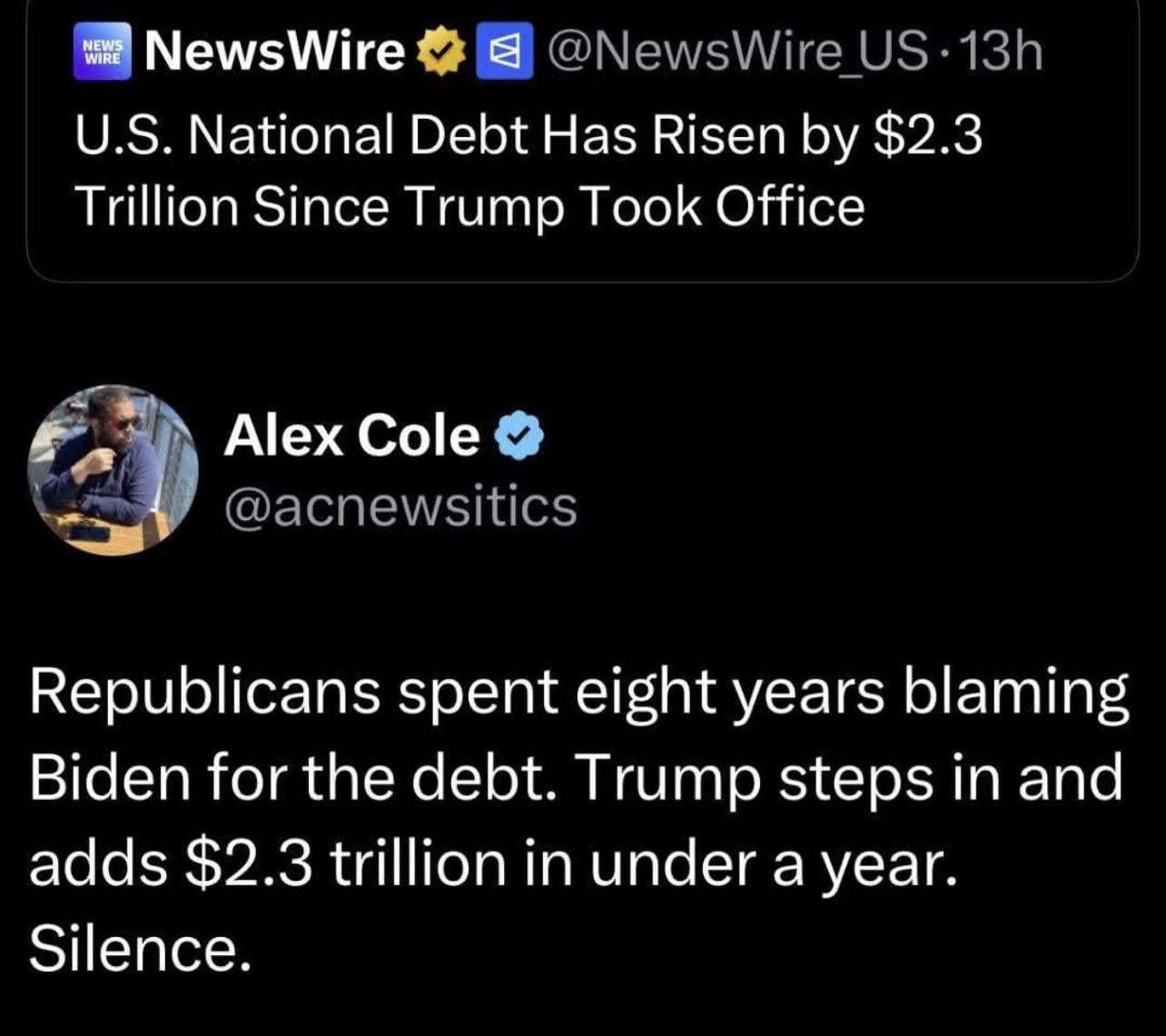Image resolution: width=1166 pixels, height=1036 pixels.
Task: Click Alex Cole's blue verified checkmark
Action: tap(519, 438)
